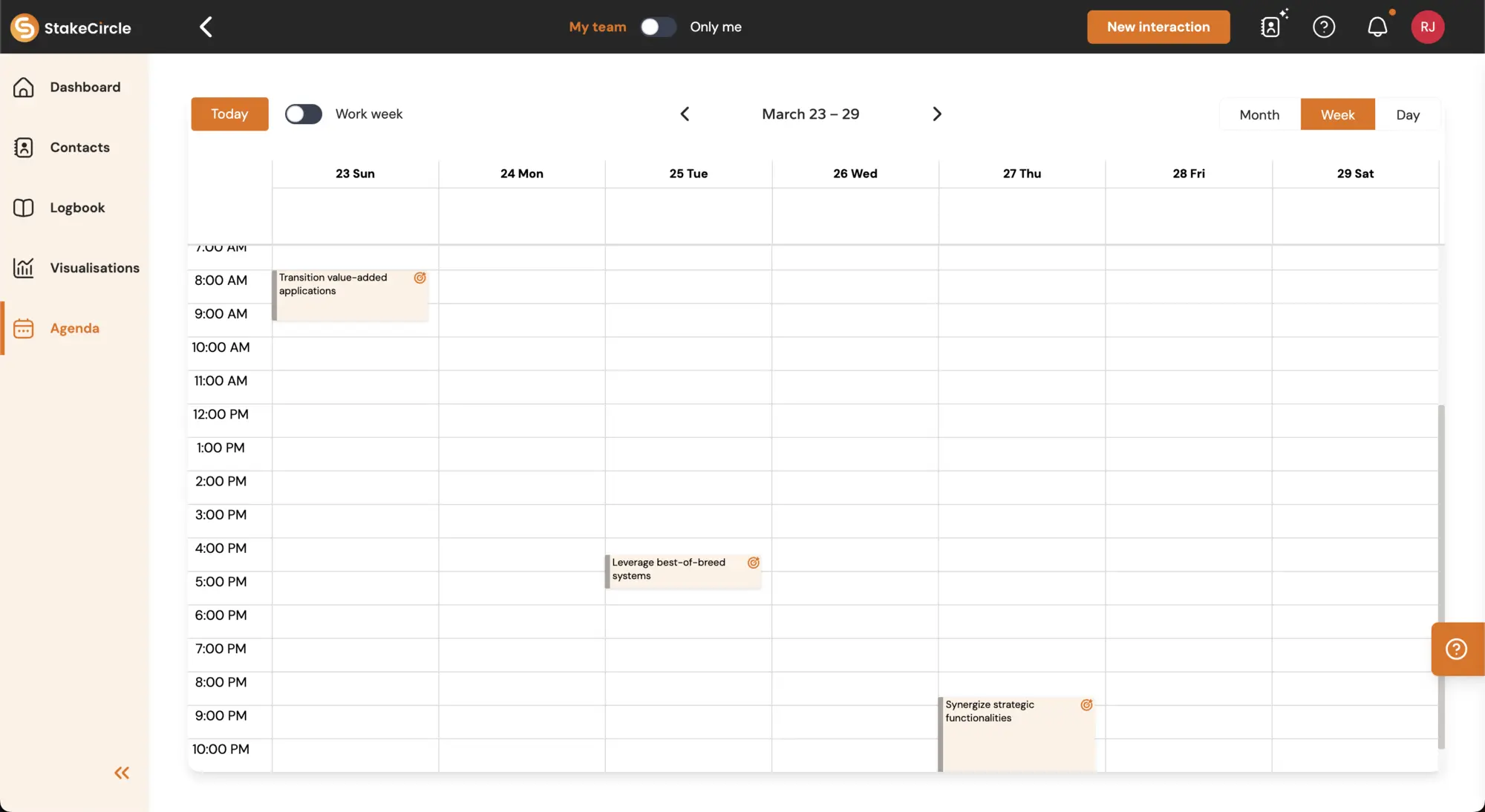
Task: Advance to next week arrow
Action: click(x=937, y=114)
